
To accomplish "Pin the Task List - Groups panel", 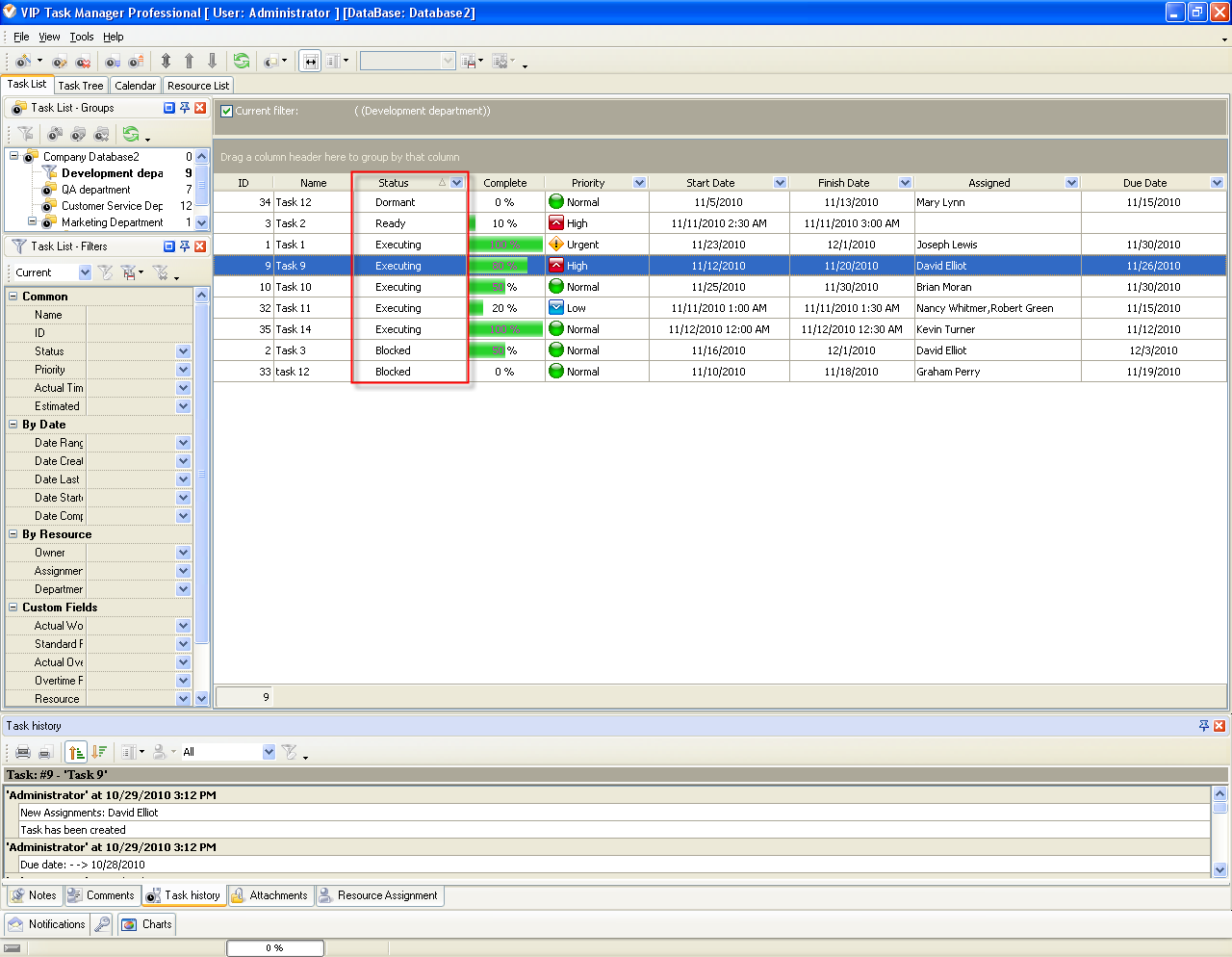I will click(x=185, y=108).
